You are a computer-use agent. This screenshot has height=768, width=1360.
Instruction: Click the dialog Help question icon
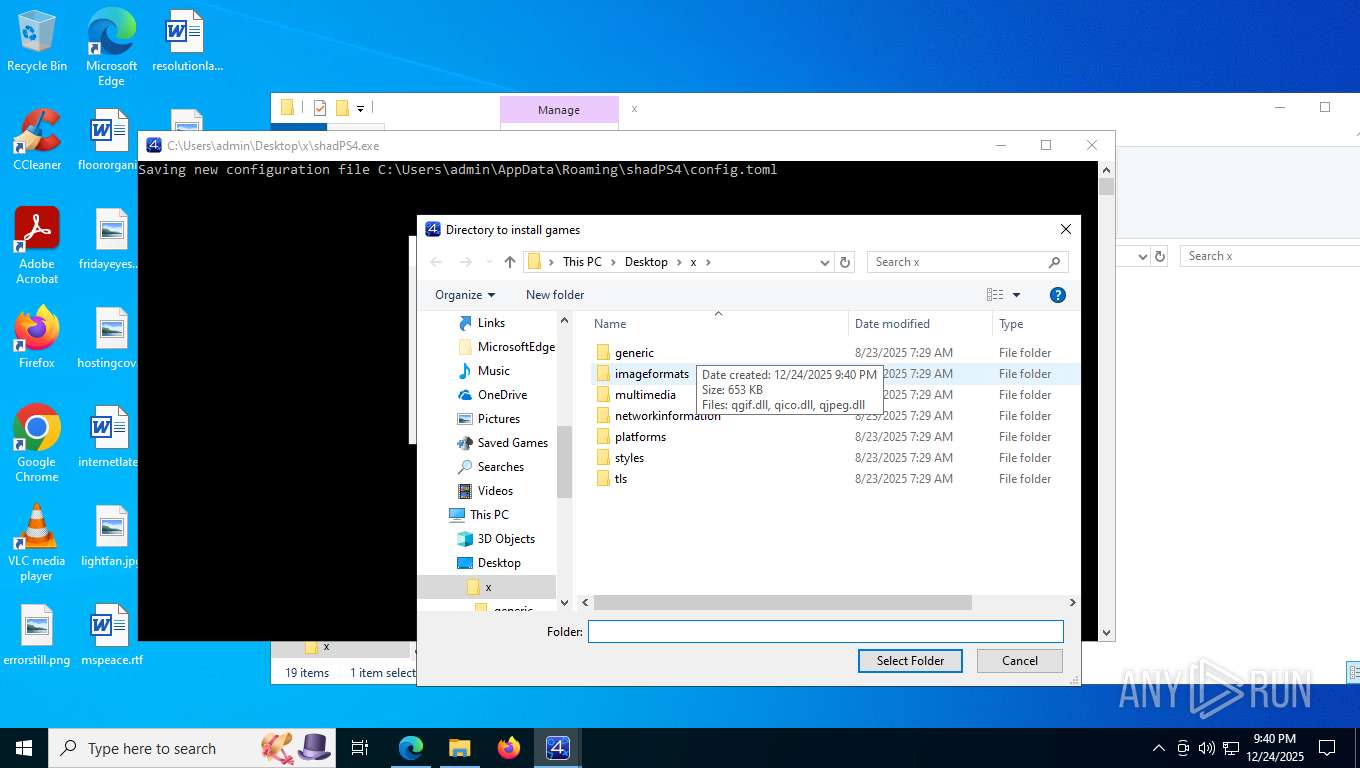(x=1058, y=295)
